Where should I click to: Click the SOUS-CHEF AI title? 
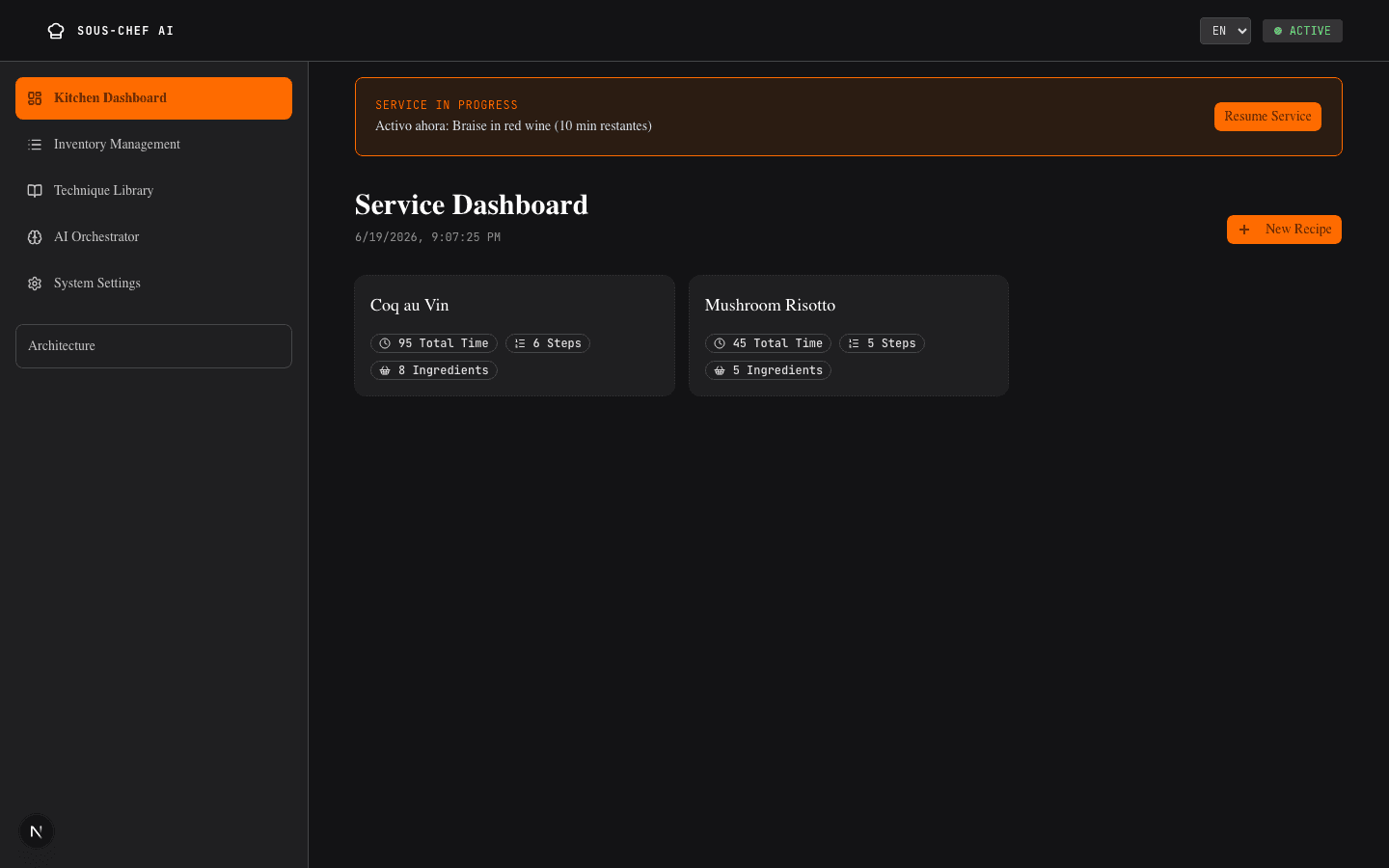pyautogui.click(x=125, y=31)
